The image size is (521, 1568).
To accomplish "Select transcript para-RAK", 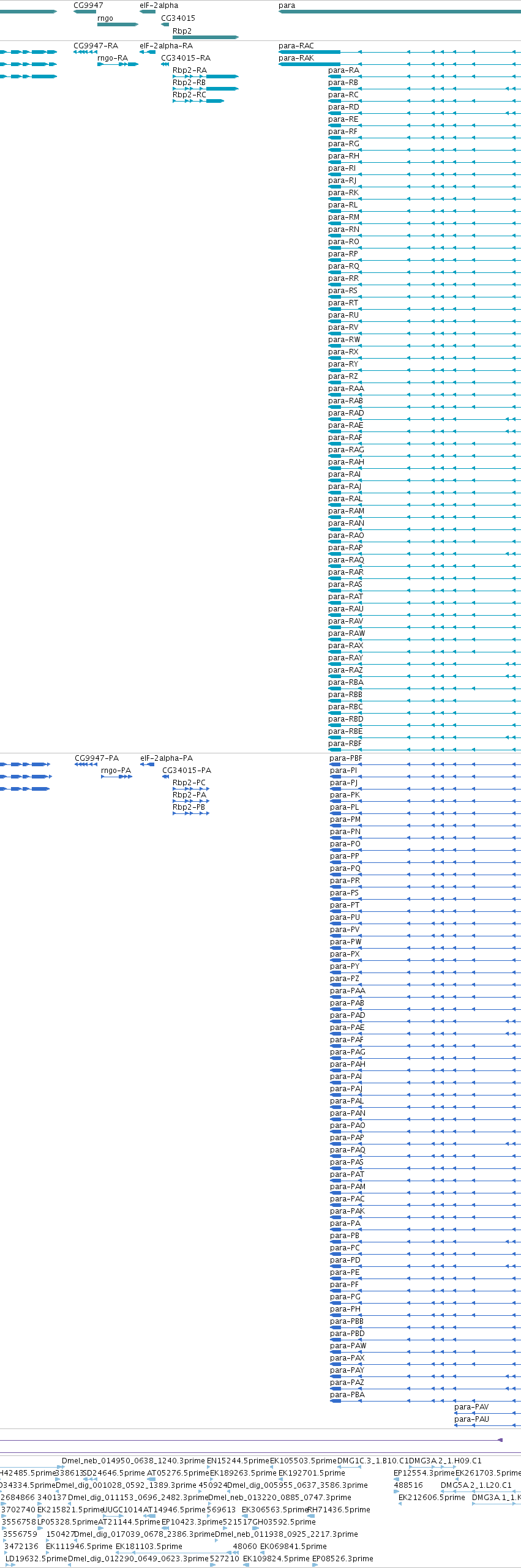I will click(x=296, y=58).
